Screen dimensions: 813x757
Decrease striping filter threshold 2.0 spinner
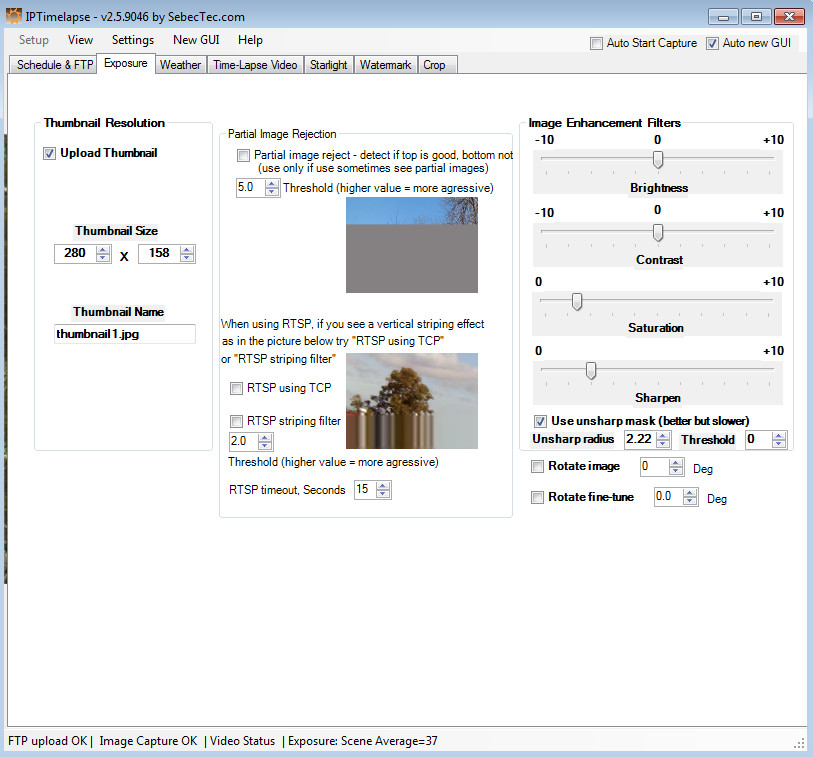pos(265,446)
